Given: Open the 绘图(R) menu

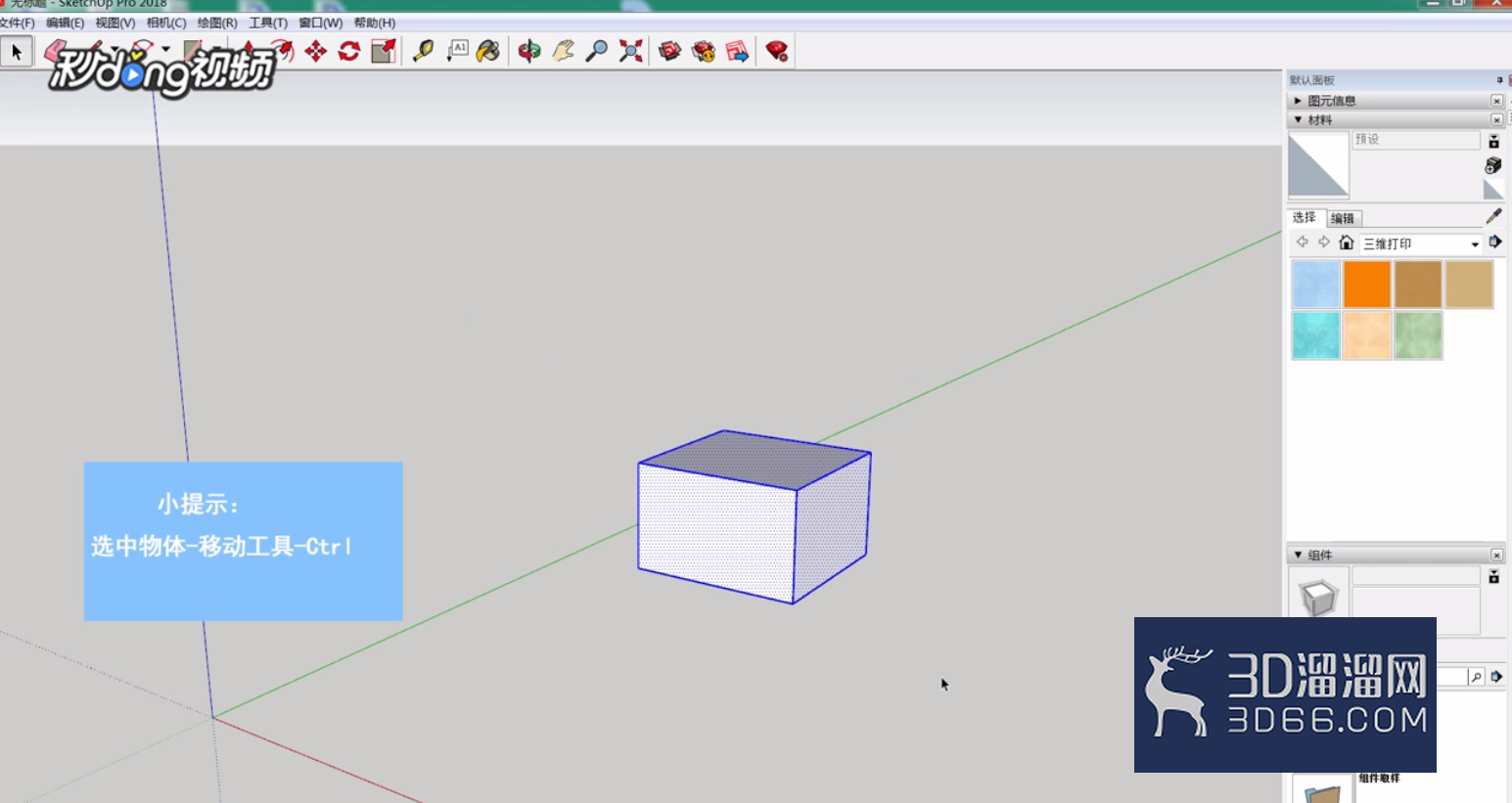Looking at the screenshot, I should click(216, 22).
